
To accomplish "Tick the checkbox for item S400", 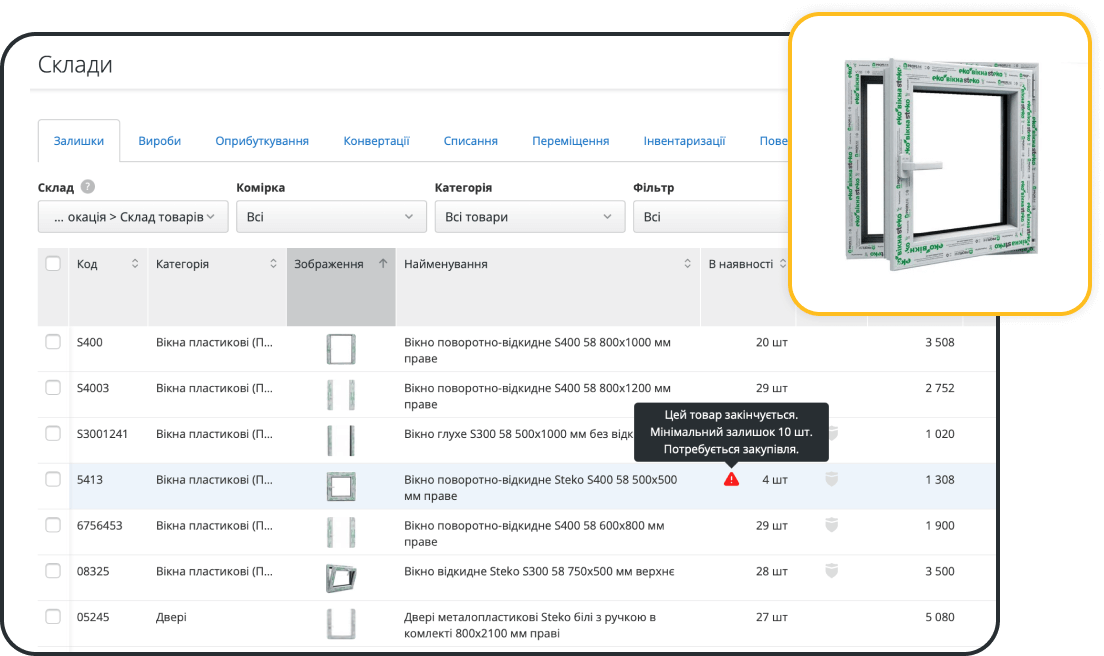I will [x=53, y=342].
